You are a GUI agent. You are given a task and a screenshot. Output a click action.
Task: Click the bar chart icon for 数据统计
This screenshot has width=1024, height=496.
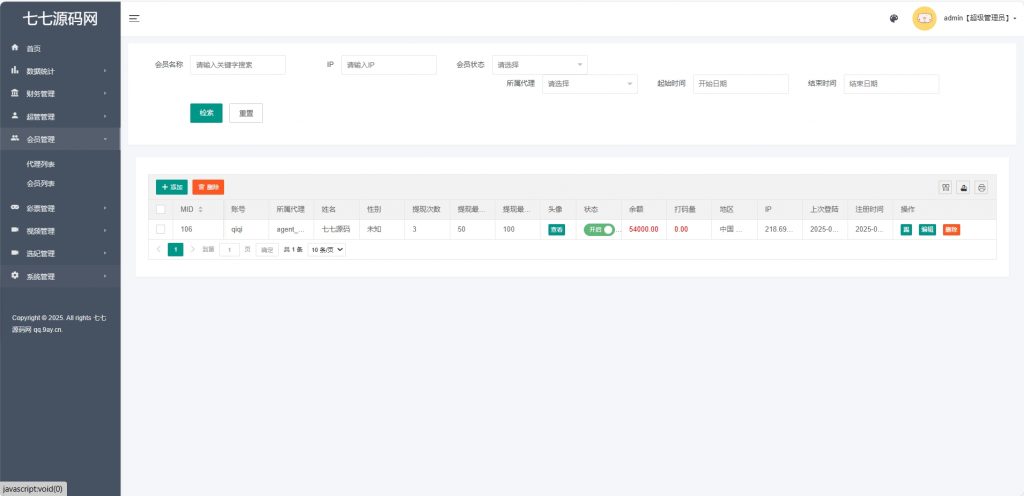point(15,70)
